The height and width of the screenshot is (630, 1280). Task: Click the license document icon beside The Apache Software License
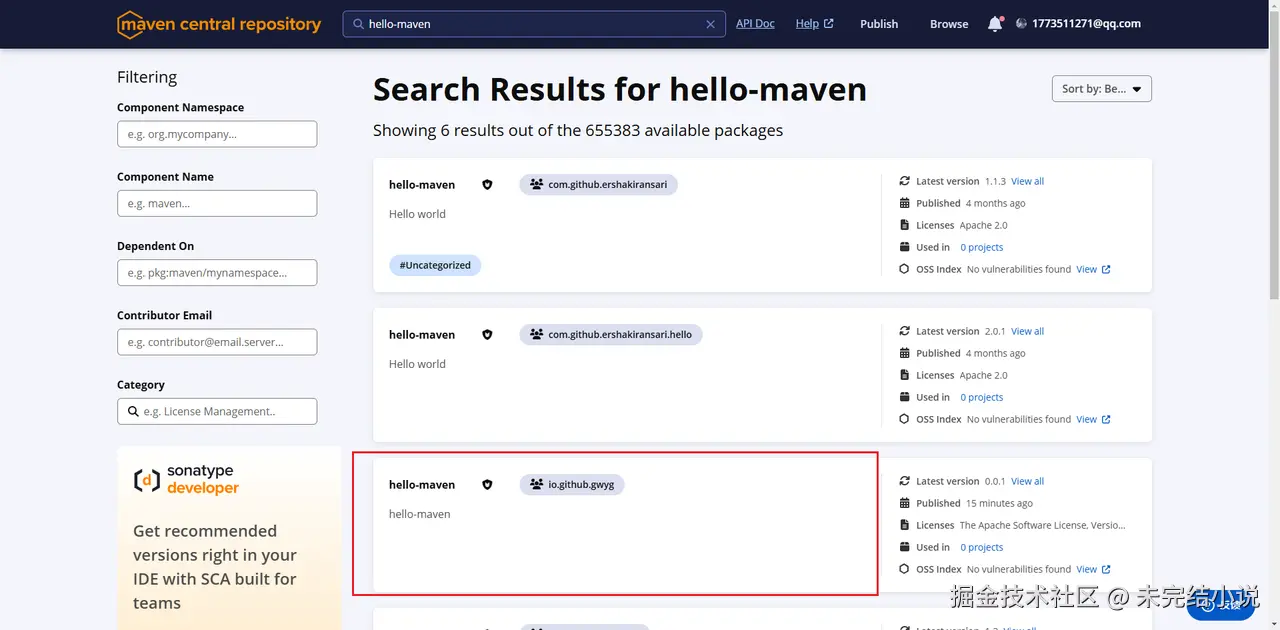coord(904,525)
